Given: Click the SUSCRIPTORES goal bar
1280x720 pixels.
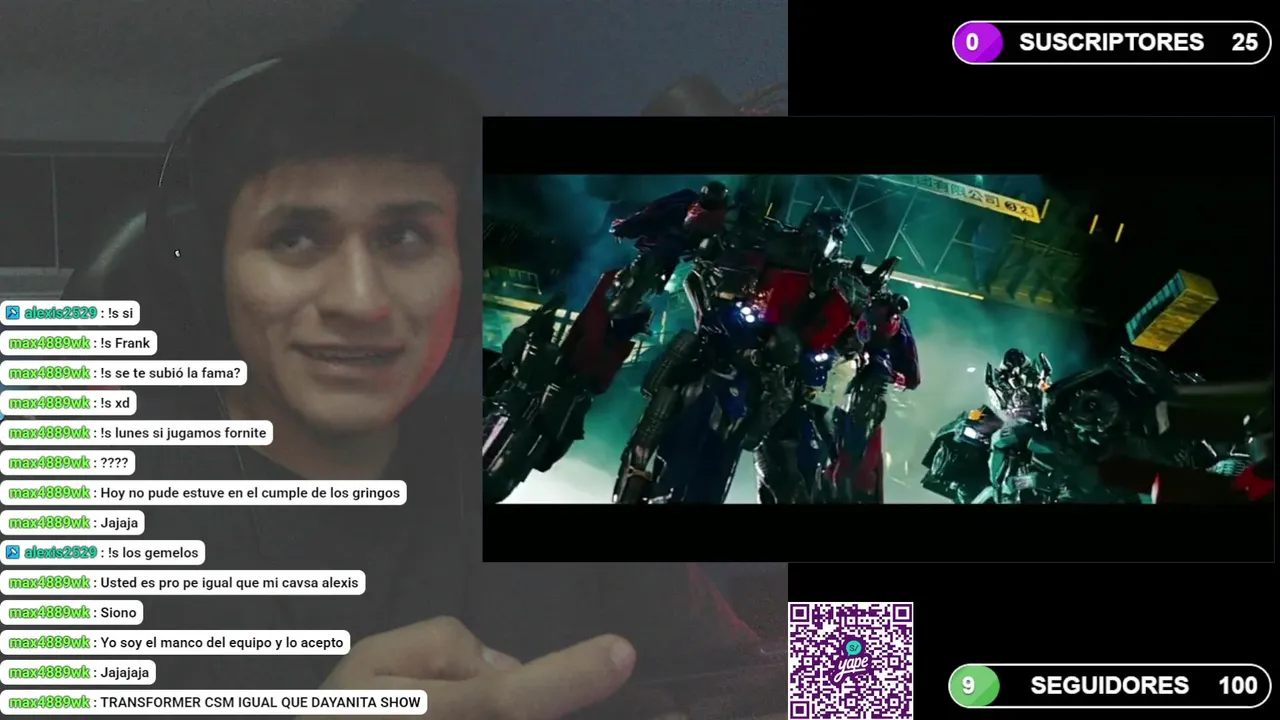Looking at the screenshot, I should coord(1111,43).
